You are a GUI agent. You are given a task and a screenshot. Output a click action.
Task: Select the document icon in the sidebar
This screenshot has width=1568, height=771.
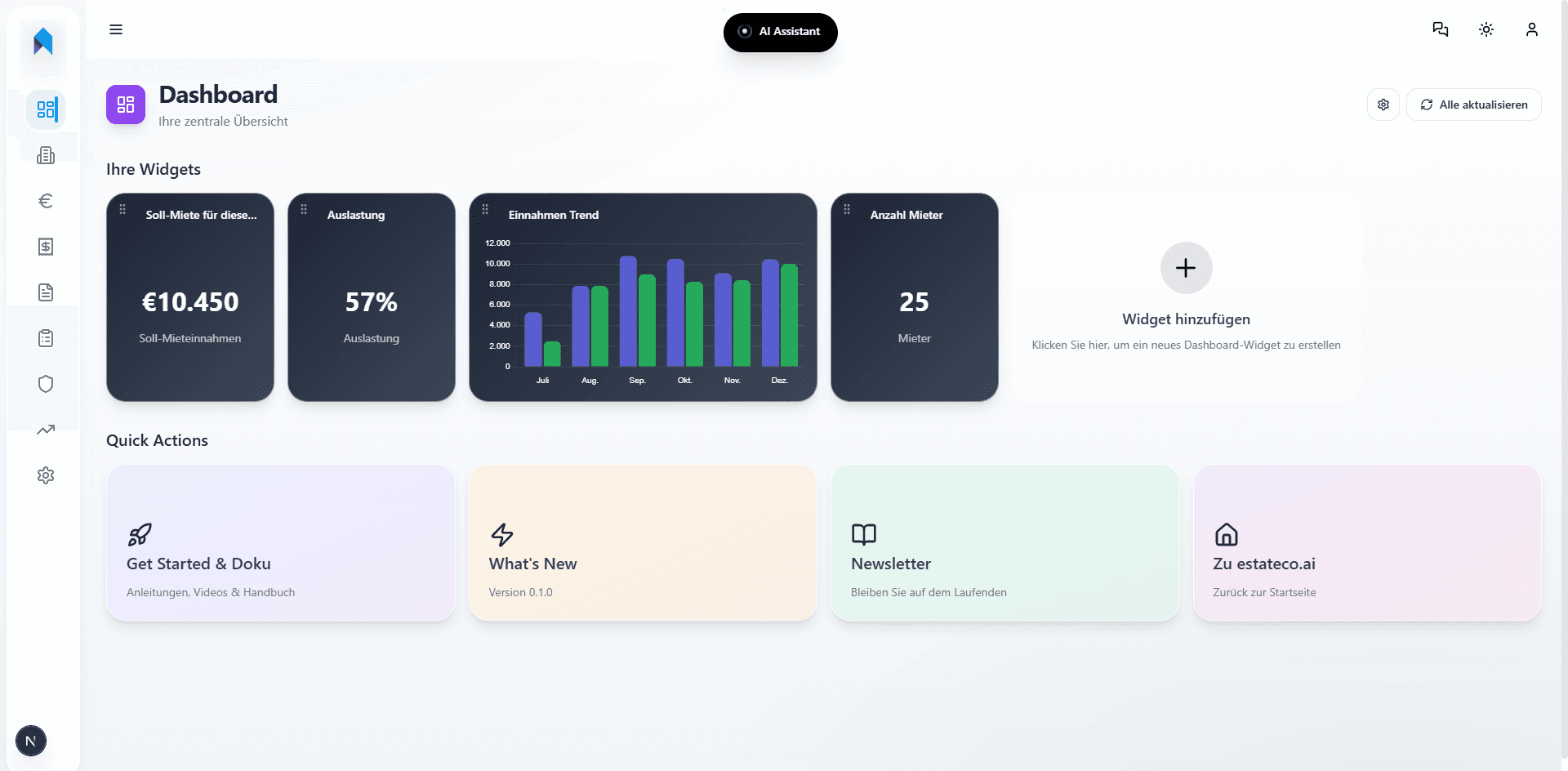tap(46, 292)
